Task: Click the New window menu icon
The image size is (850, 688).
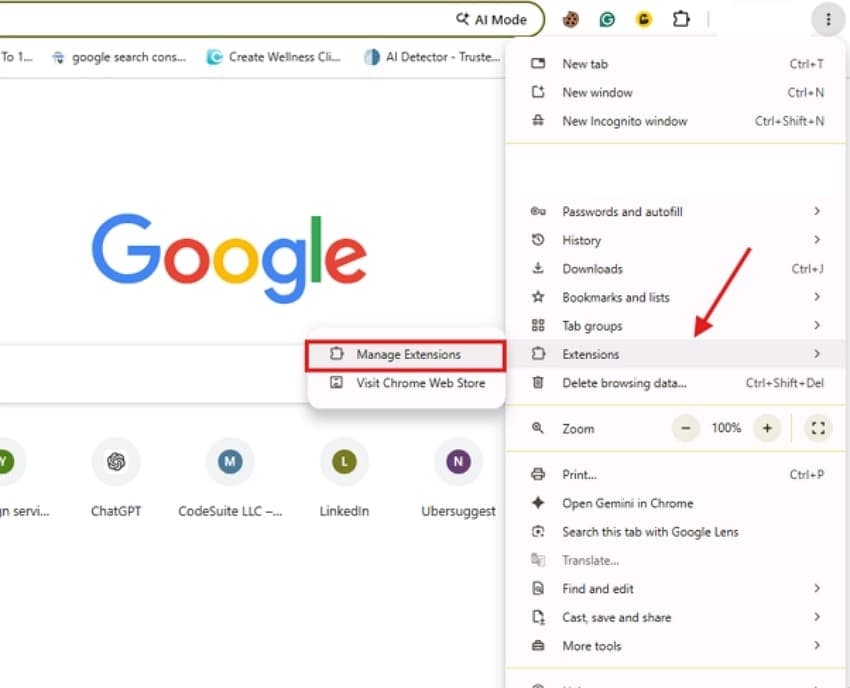Action: pyautogui.click(x=538, y=92)
